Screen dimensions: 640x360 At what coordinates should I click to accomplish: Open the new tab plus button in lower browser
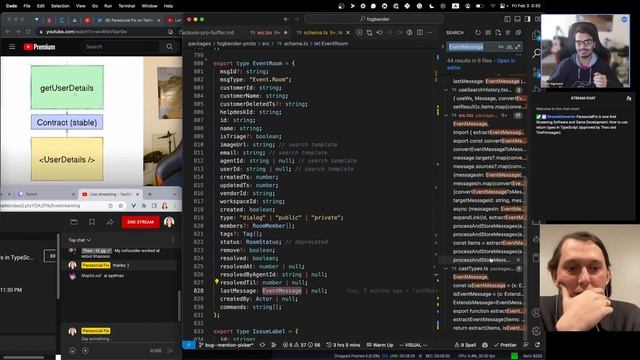(150, 194)
